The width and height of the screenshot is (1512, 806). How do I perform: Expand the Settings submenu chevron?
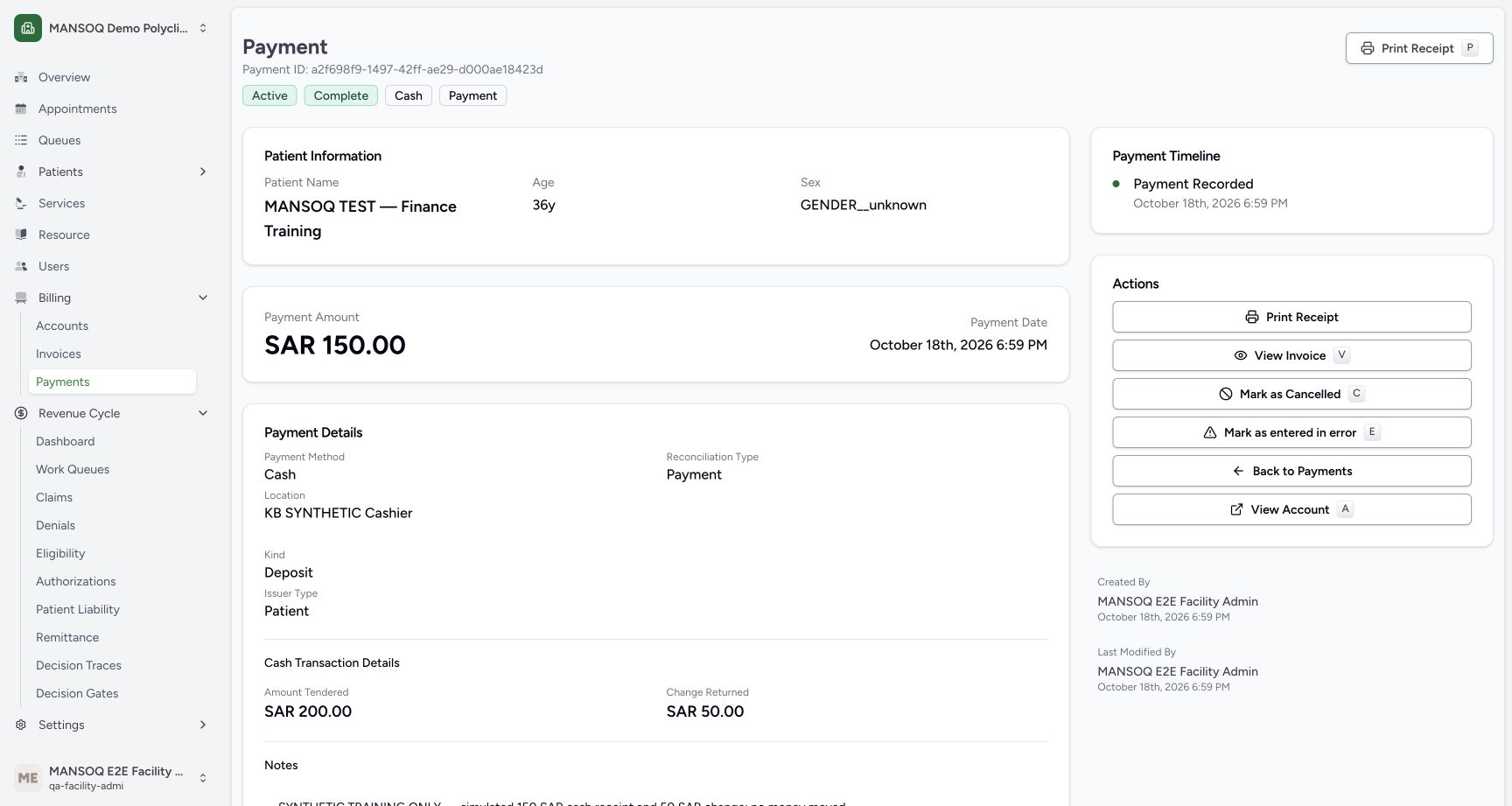[203, 725]
